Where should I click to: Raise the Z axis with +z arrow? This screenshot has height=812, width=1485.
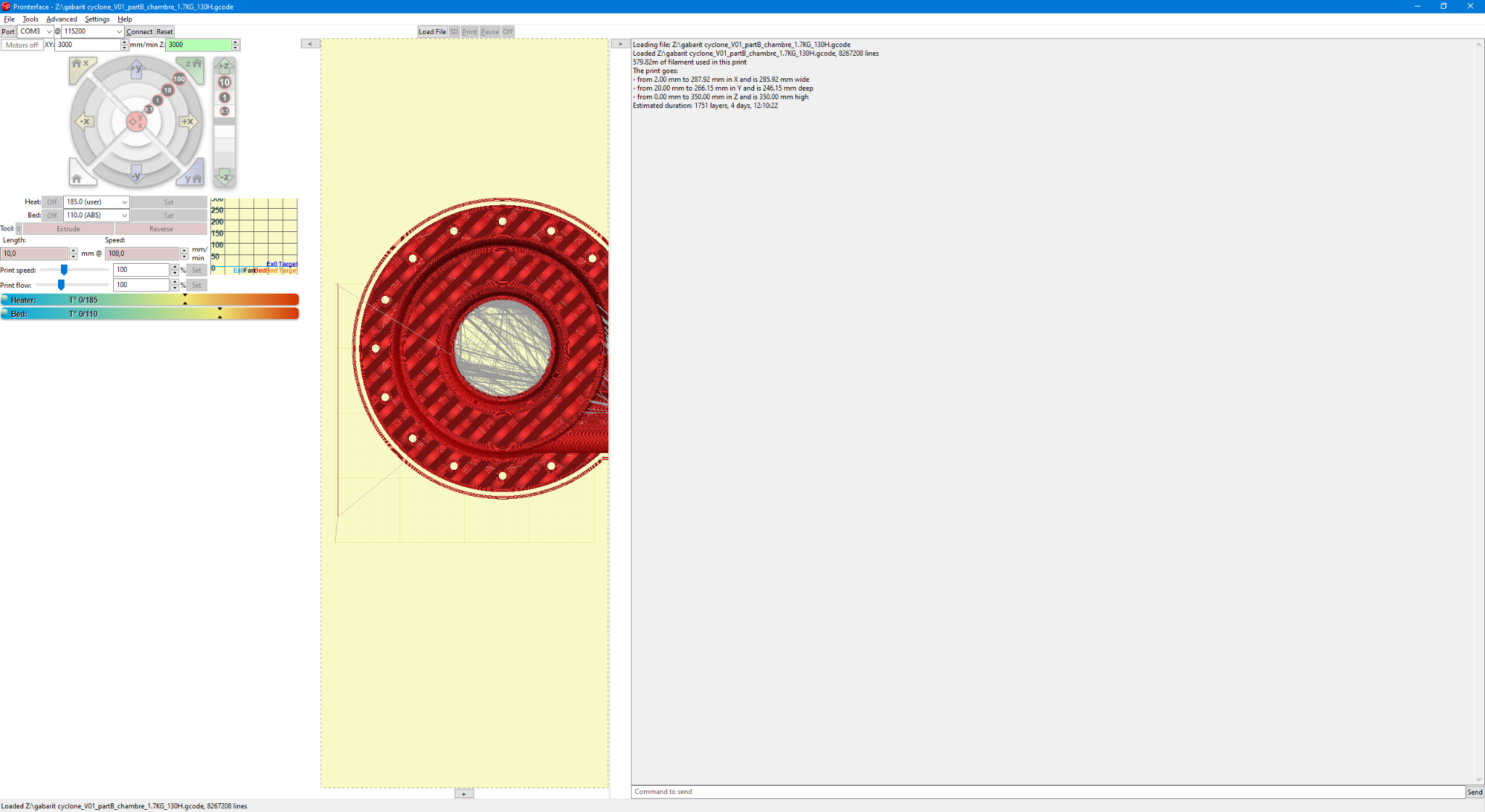coord(225,66)
